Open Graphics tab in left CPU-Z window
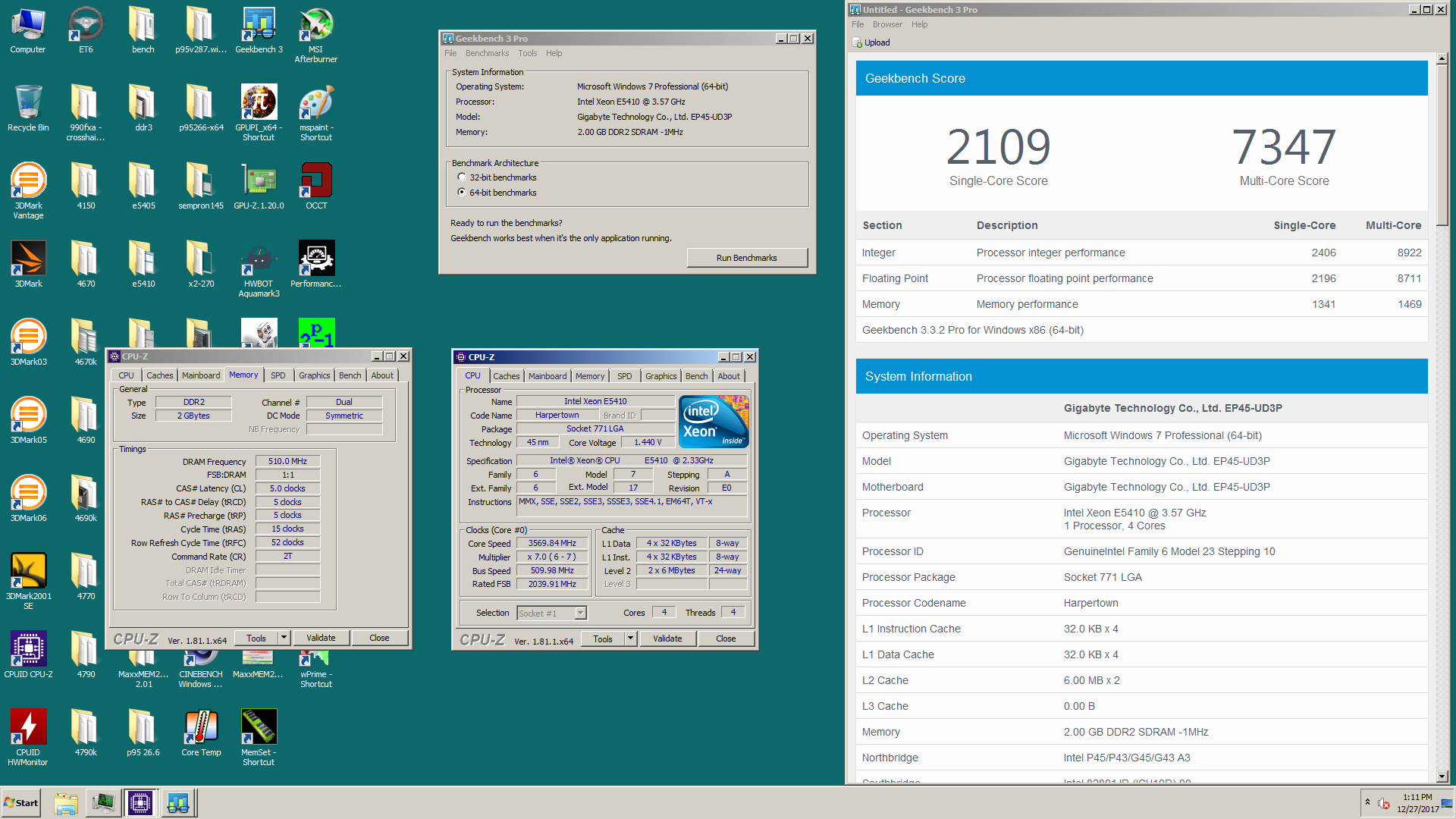The height and width of the screenshot is (819, 1456). [314, 375]
